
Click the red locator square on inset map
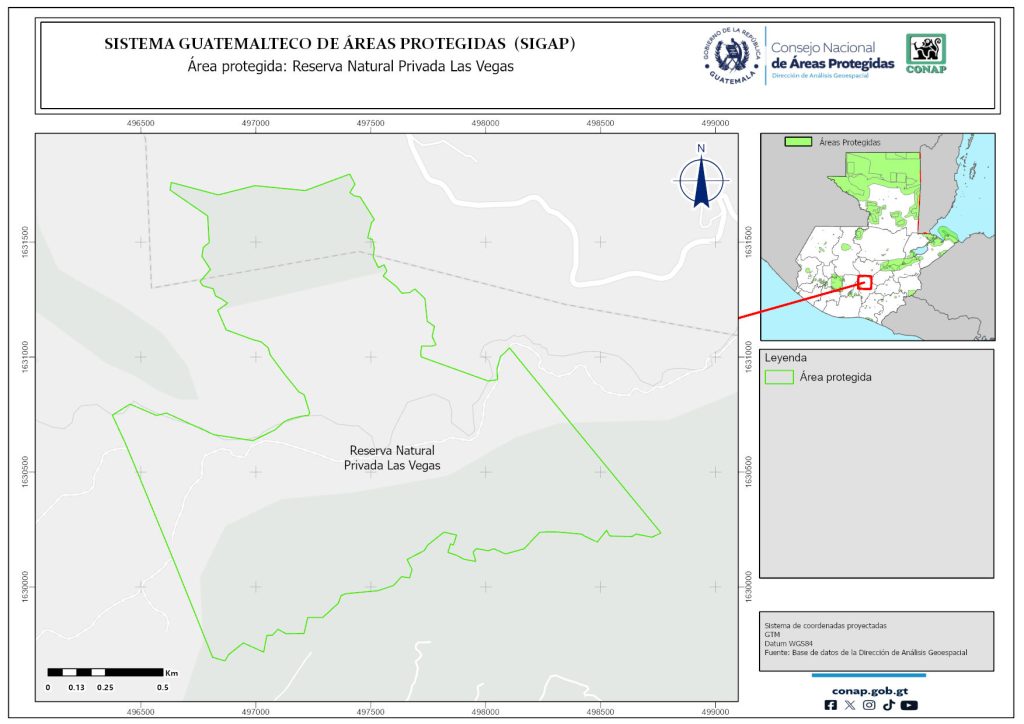pyautogui.click(x=865, y=283)
